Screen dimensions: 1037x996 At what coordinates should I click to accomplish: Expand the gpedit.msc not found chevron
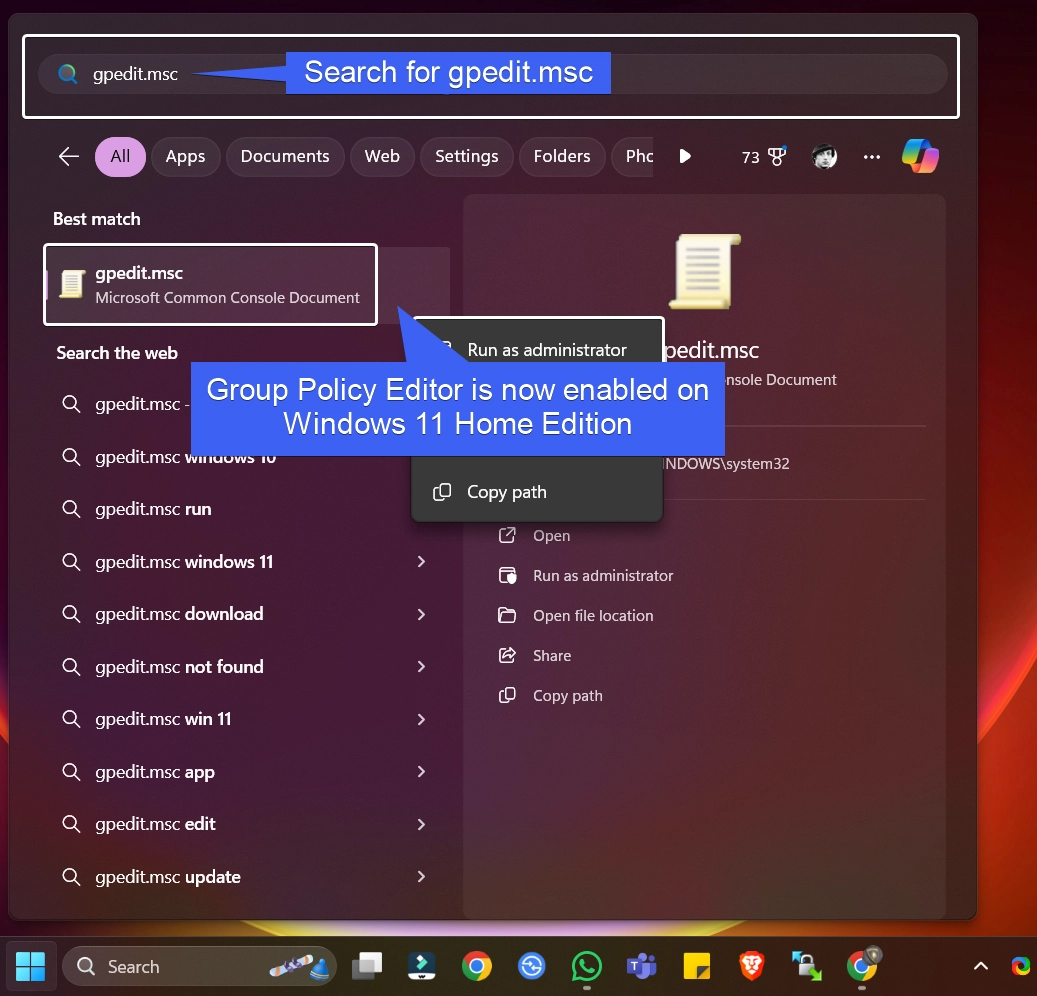point(421,667)
